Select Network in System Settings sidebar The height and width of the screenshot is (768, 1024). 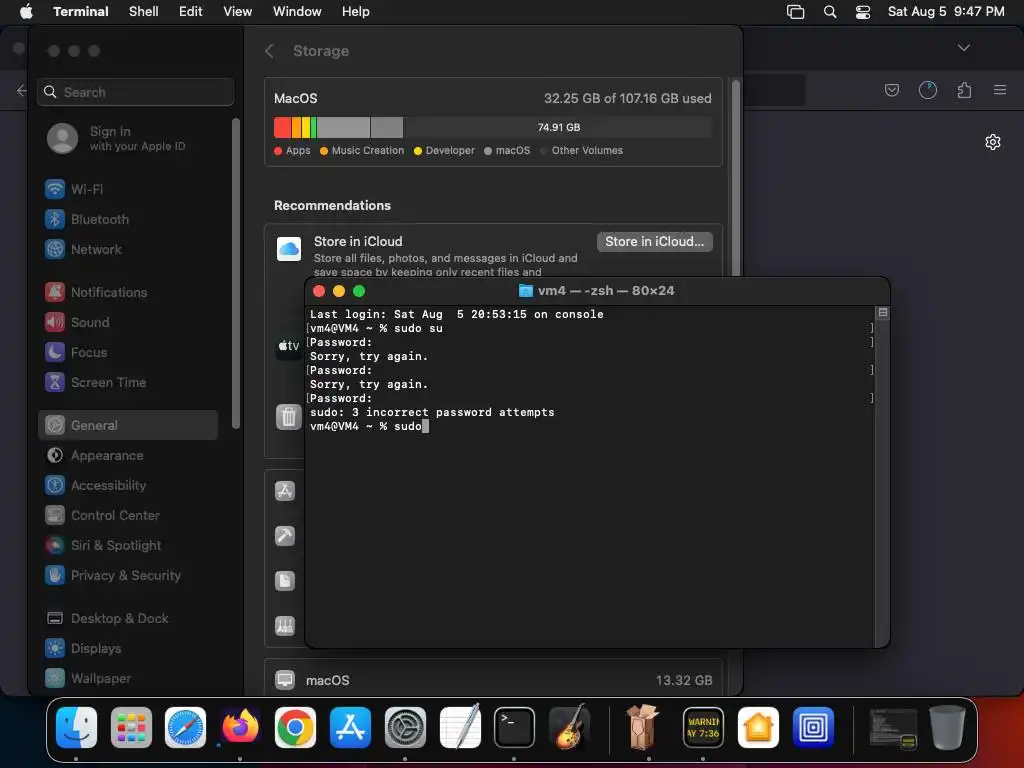[84, 249]
